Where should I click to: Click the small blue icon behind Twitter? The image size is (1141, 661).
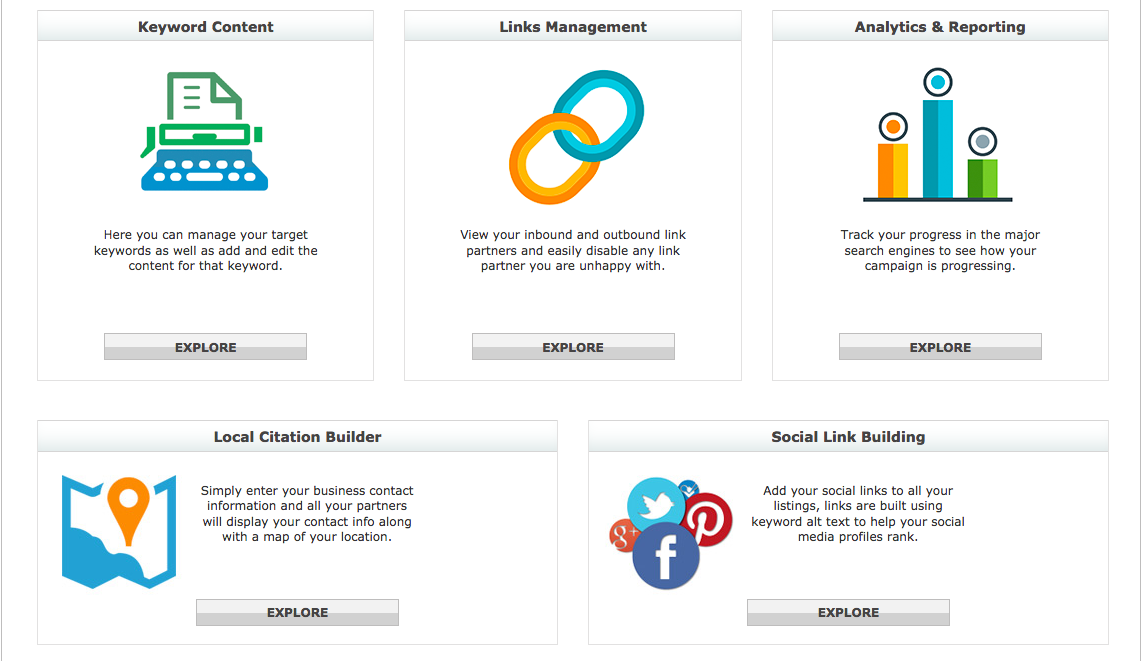688,488
